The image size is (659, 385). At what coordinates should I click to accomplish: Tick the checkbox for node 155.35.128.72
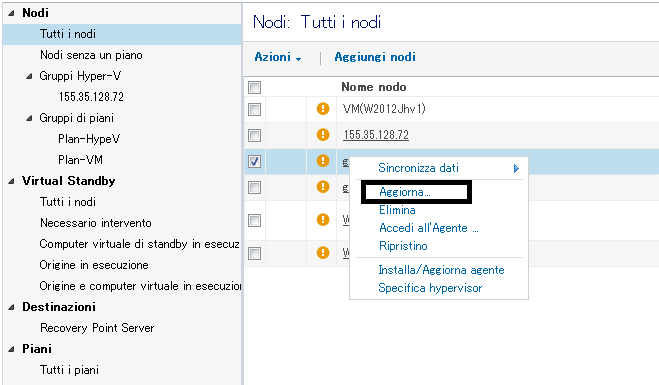pyautogui.click(x=254, y=135)
